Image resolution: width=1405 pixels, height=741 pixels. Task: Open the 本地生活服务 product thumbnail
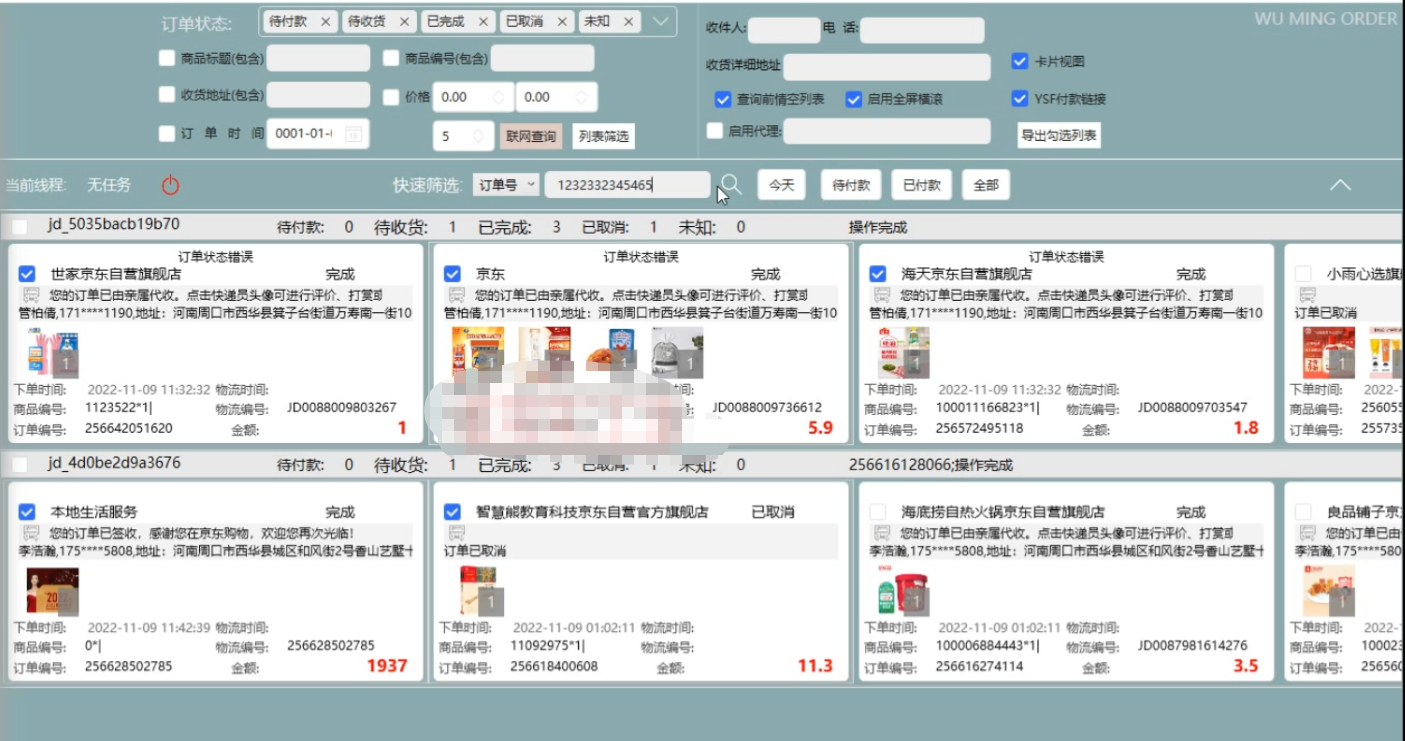click(x=52, y=591)
